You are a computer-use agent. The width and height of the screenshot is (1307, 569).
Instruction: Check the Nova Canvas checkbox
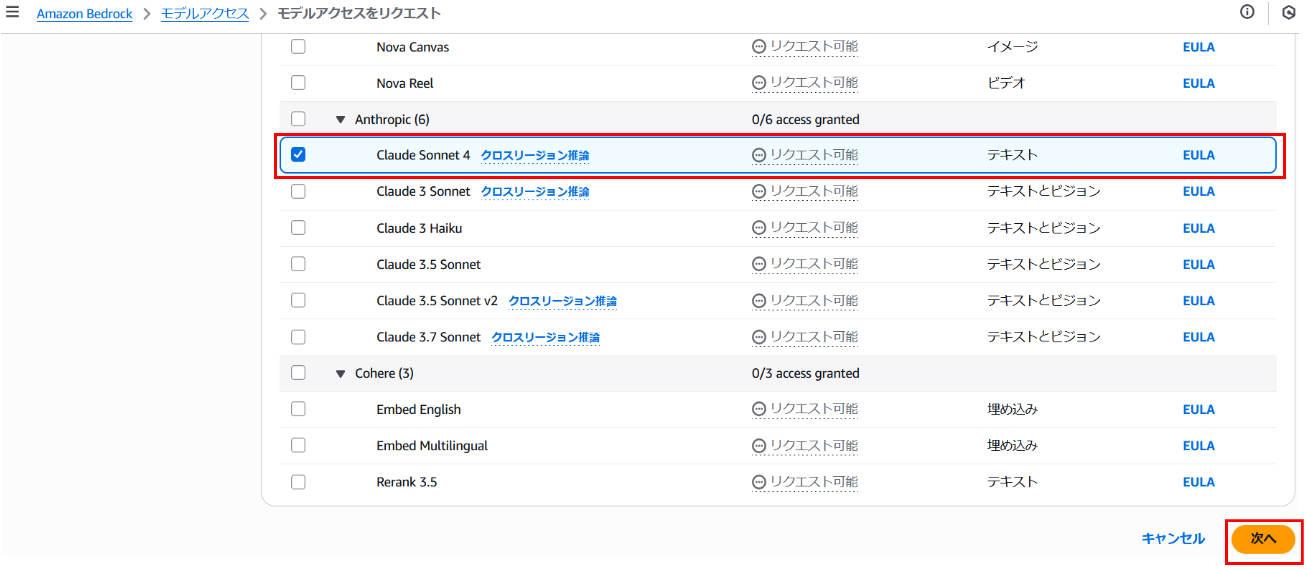[298, 46]
